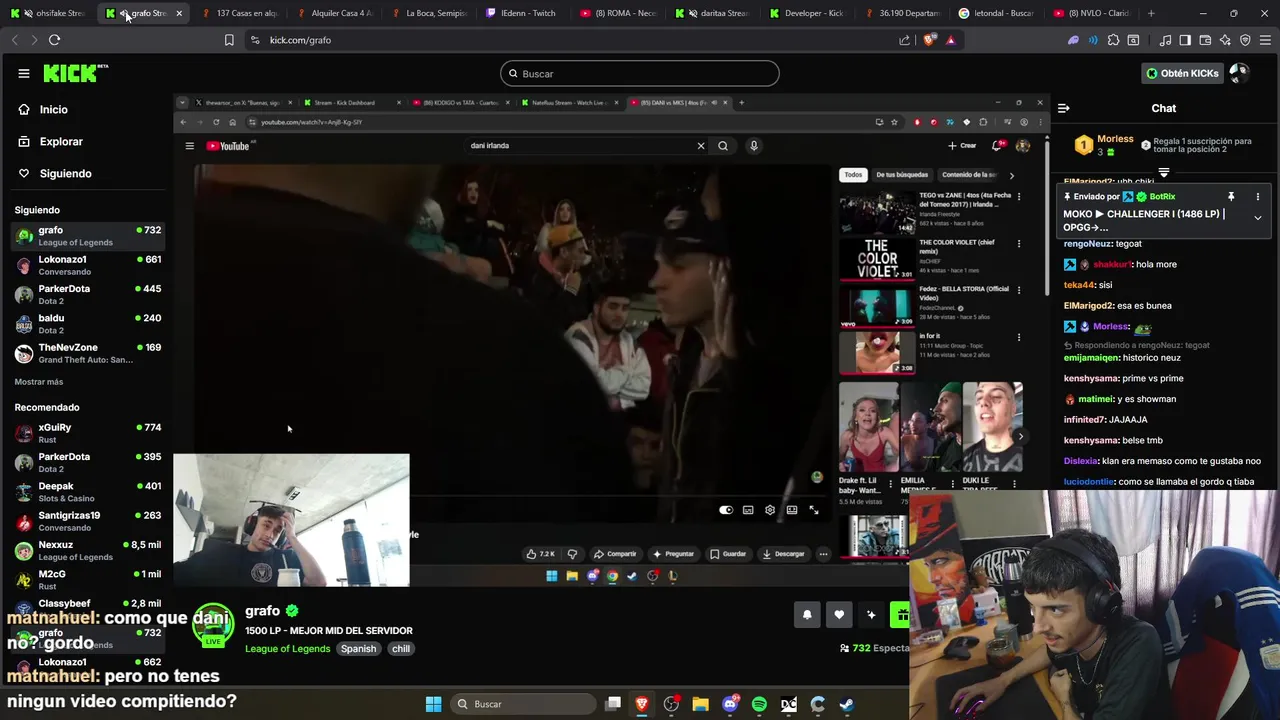
Task: Open Deepak Slots & Casino channel
Action: [x=88, y=492]
